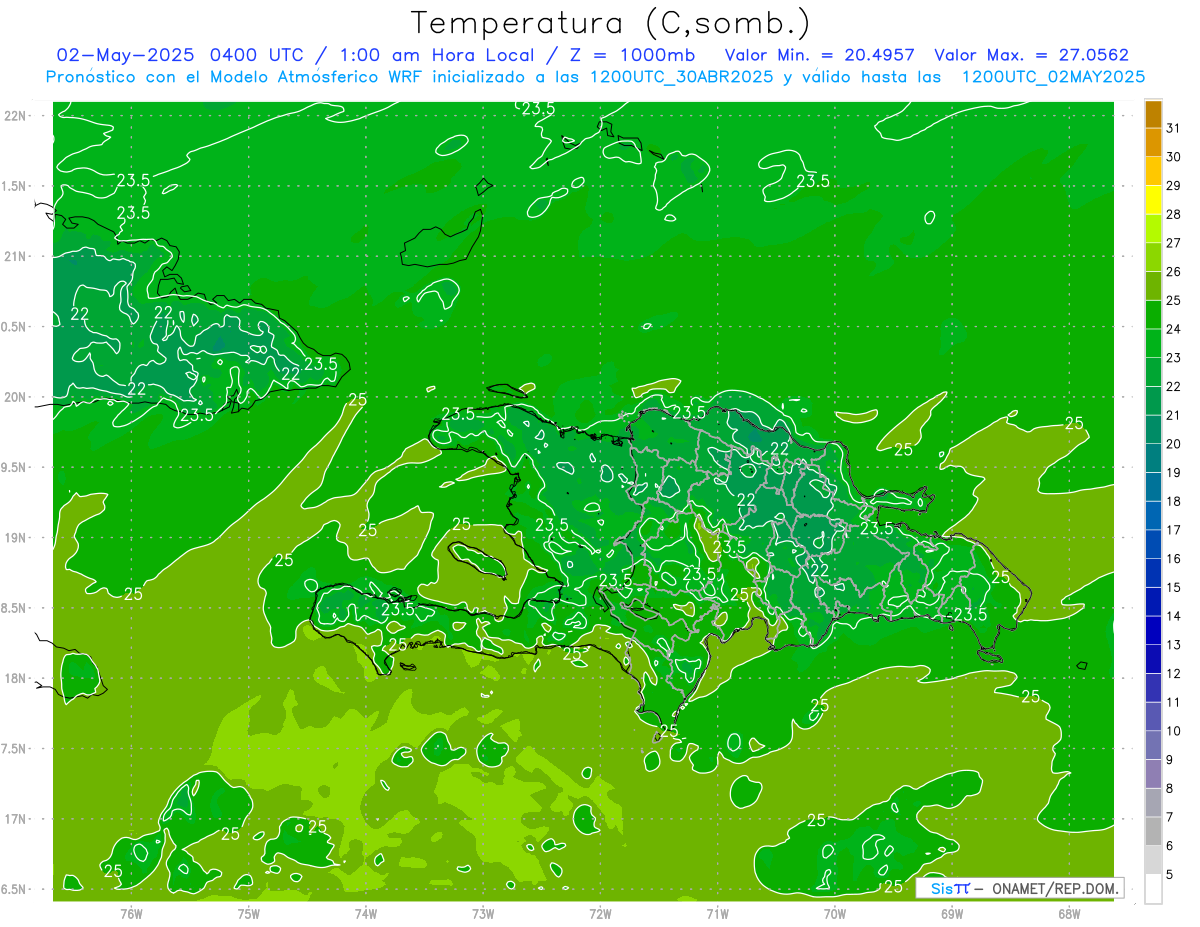Click the '71W' longitude axis label
This screenshot has height=927, width=1200.
[x=717, y=913]
